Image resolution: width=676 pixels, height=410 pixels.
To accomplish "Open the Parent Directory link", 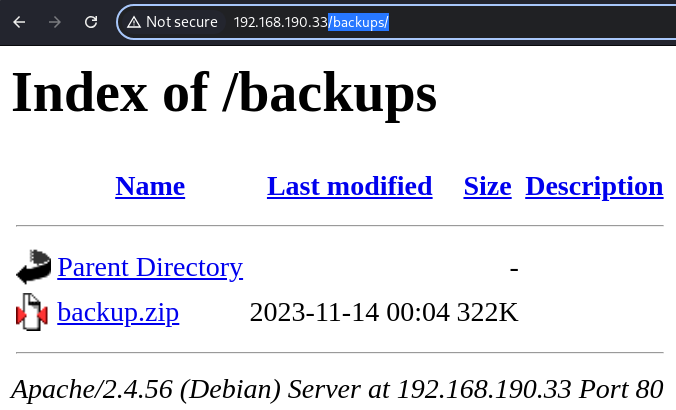I will 150,267.
